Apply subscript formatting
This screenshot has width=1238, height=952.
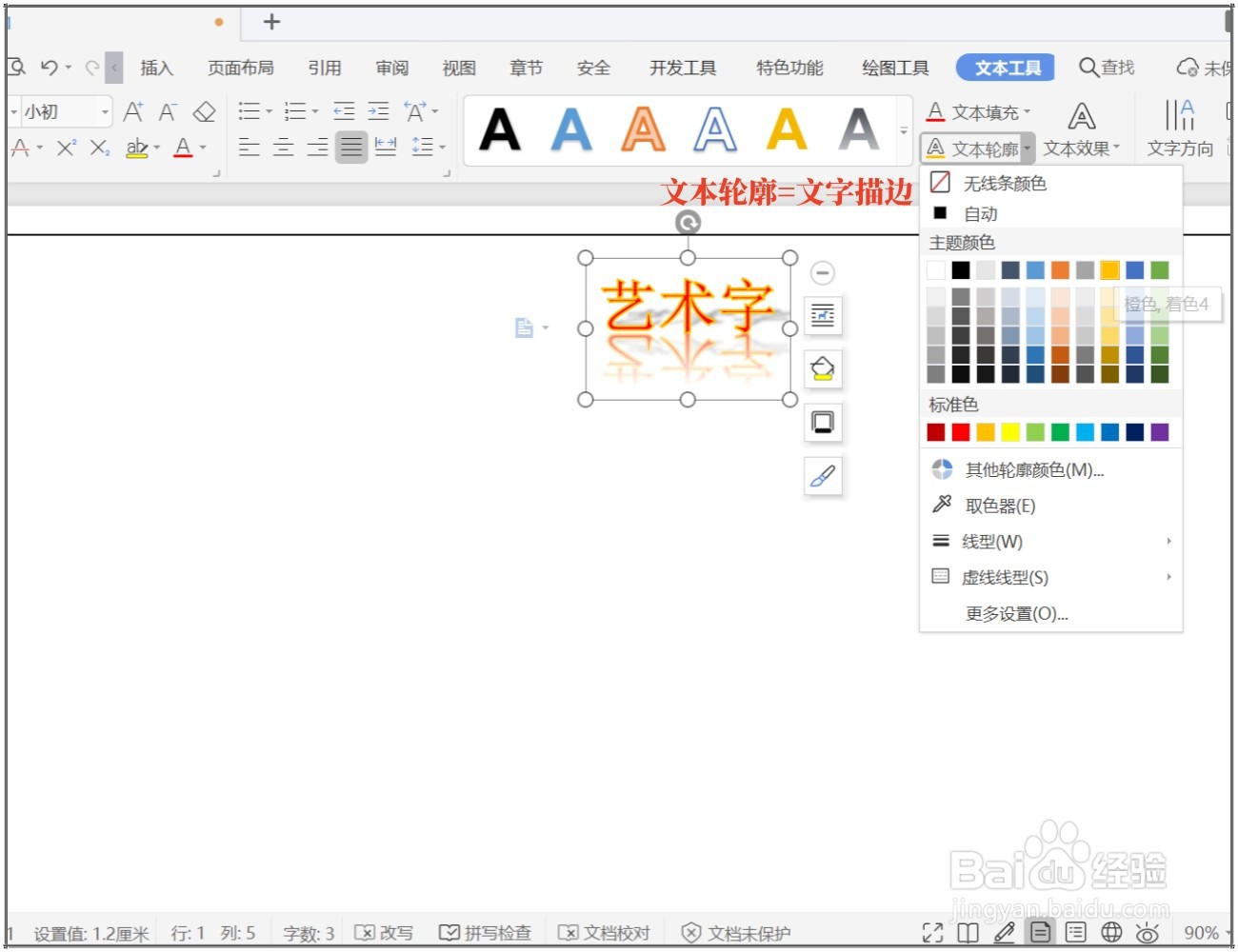click(x=99, y=148)
